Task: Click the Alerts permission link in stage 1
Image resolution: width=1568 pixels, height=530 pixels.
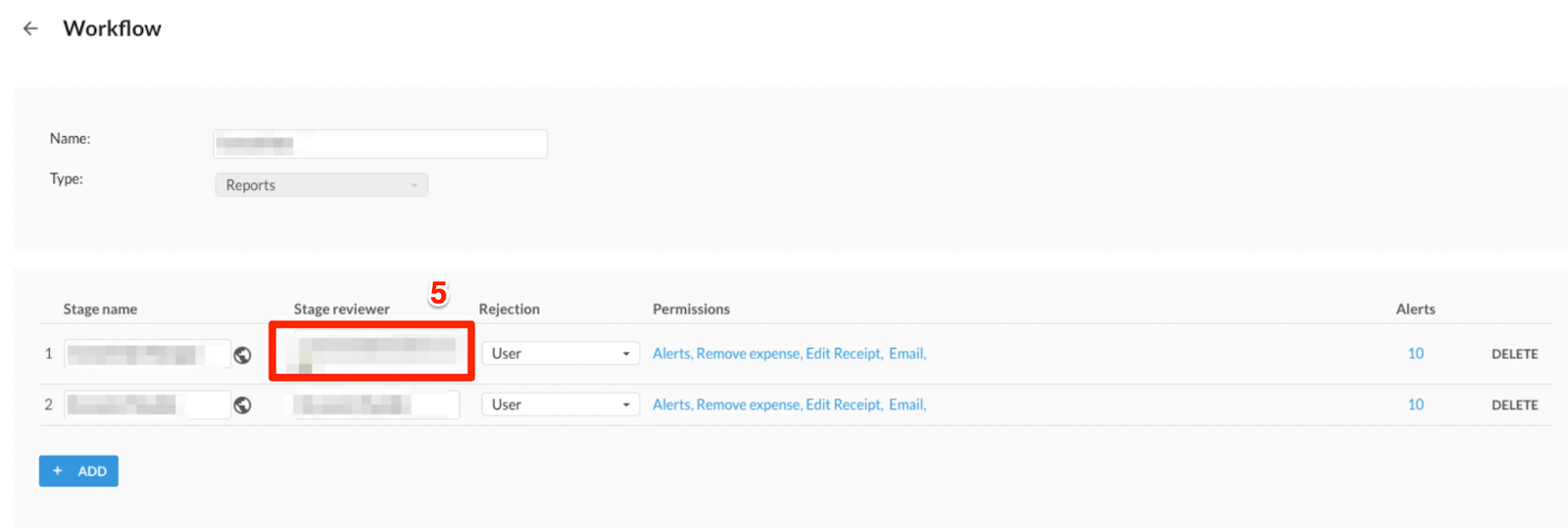Action: click(x=671, y=354)
